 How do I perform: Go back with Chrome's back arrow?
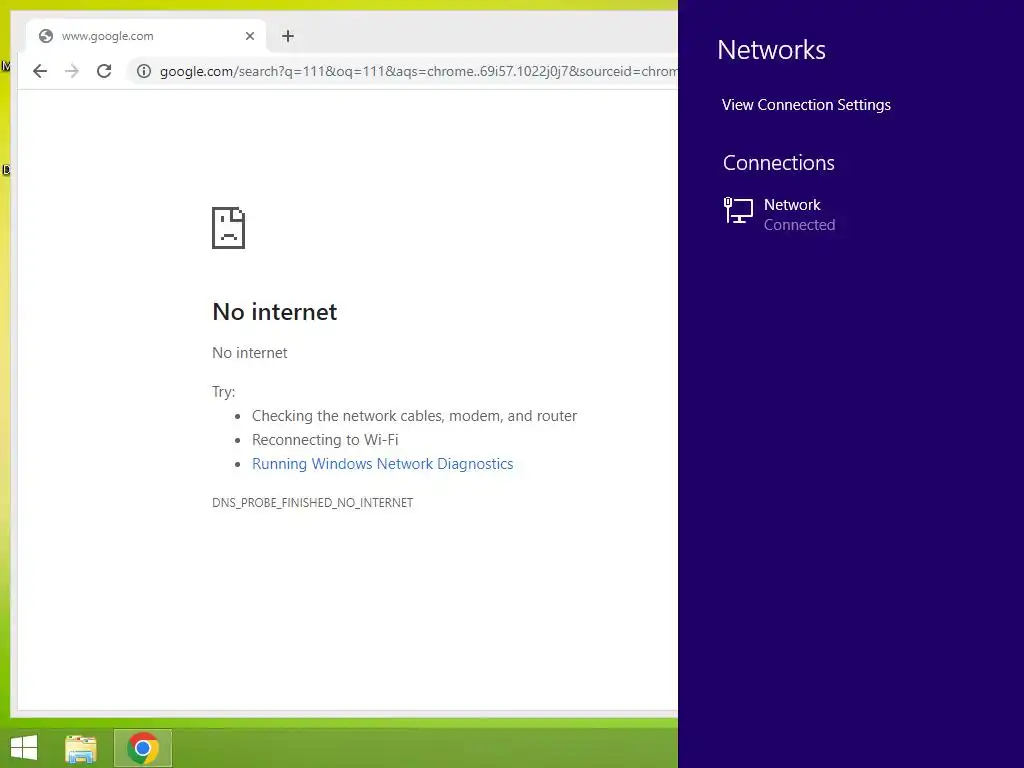40,71
